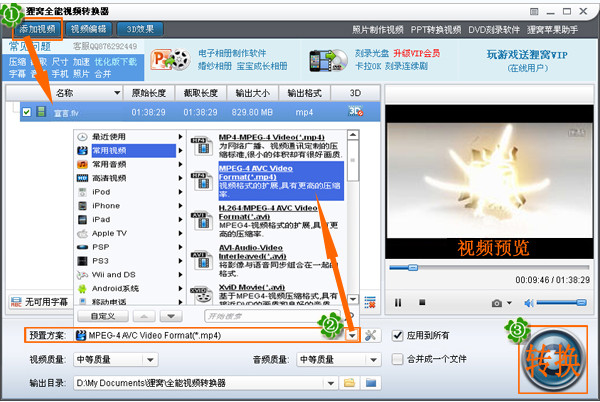The width and height of the screenshot is (600, 402).
Task: Click the camera snapshot icon
Action: click(x=497, y=303)
